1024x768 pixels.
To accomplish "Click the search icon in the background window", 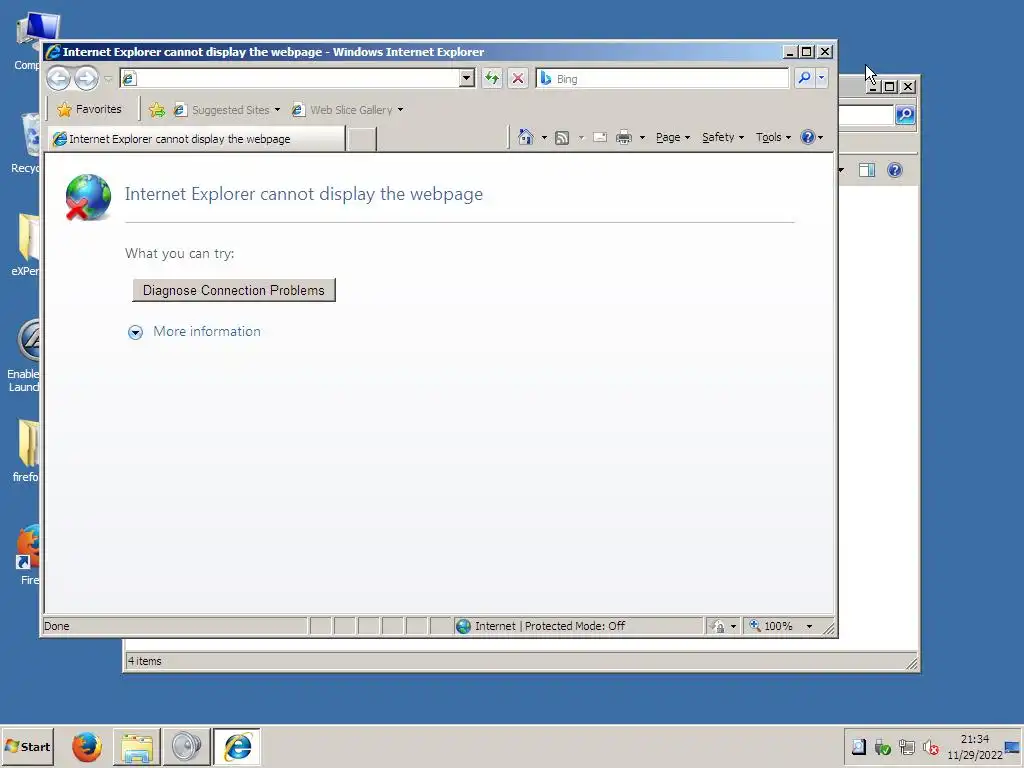I will pyautogui.click(x=905, y=115).
